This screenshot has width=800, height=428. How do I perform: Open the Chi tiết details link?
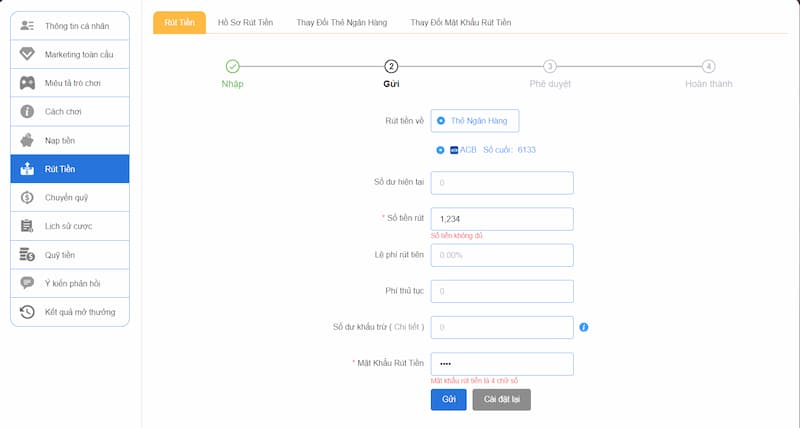click(x=408, y=327)
